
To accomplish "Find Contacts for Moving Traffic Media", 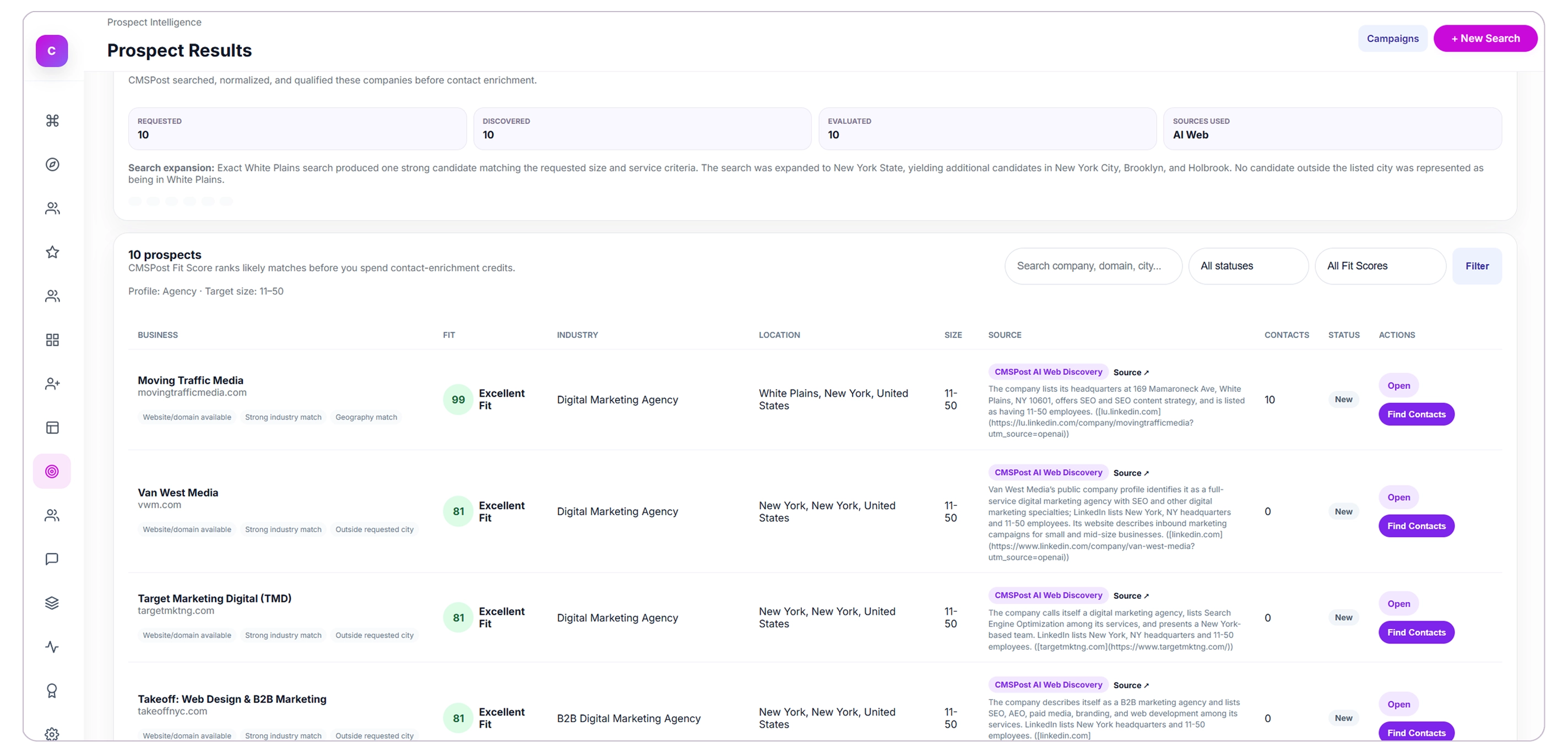I will (1416, 414).
